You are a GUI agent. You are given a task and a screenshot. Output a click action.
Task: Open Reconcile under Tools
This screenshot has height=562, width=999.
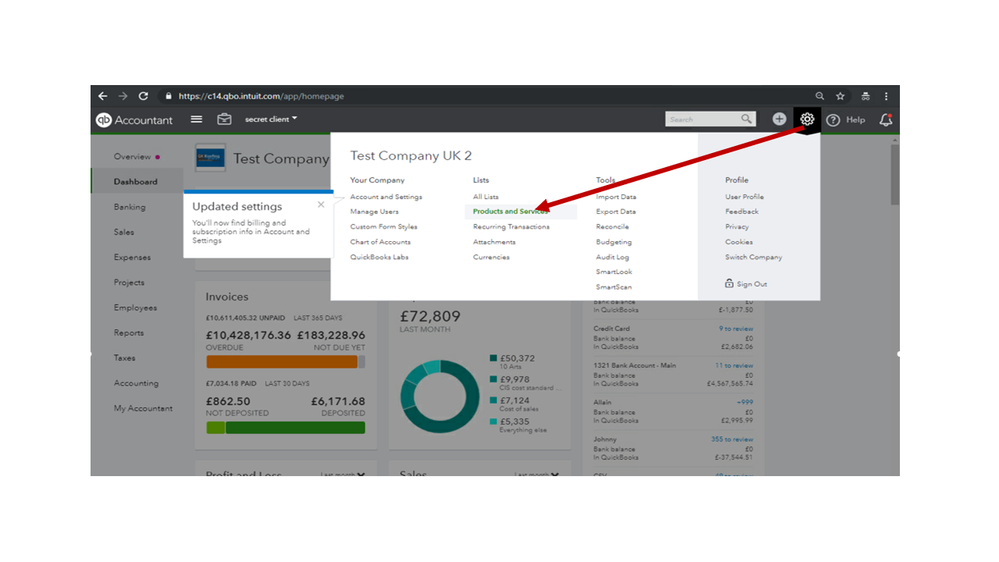click(x=612, y=227)
